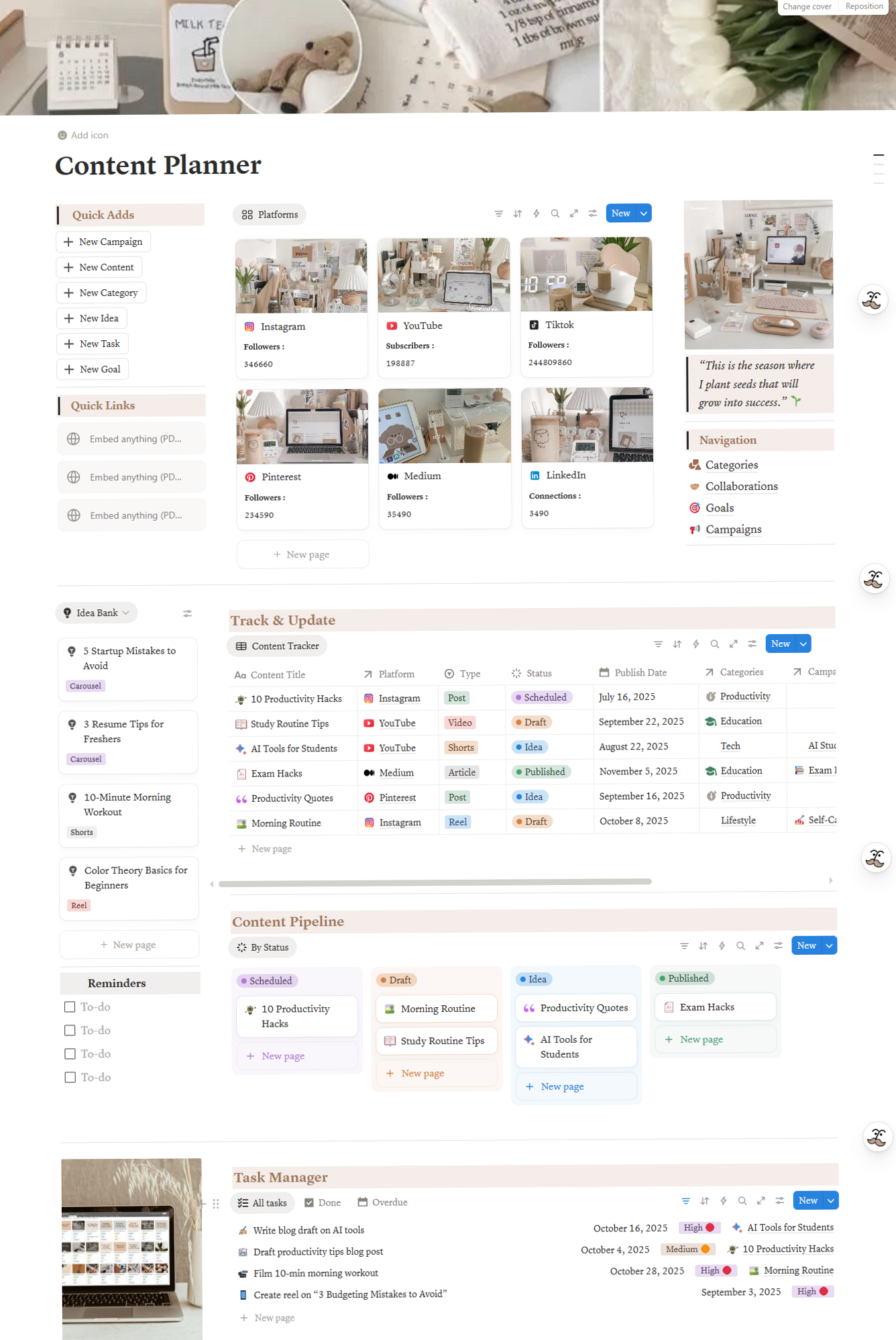Open the Exam Hacks card in Published column
896x1340 pixels.
click(715, 1007)
